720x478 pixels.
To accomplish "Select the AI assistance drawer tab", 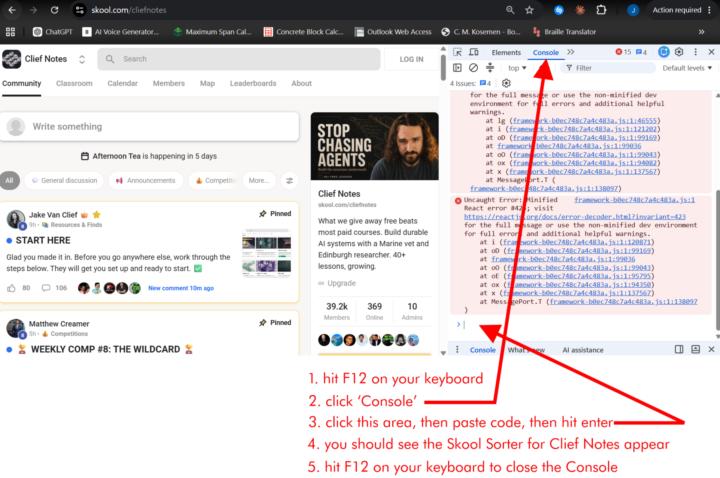I will click(583, 350).
